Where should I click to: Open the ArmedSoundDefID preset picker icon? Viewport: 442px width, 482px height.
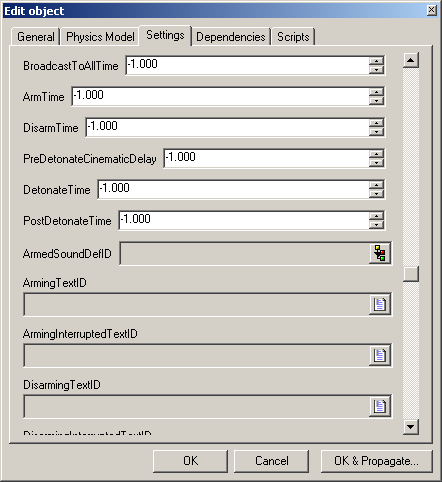point(380,253)
